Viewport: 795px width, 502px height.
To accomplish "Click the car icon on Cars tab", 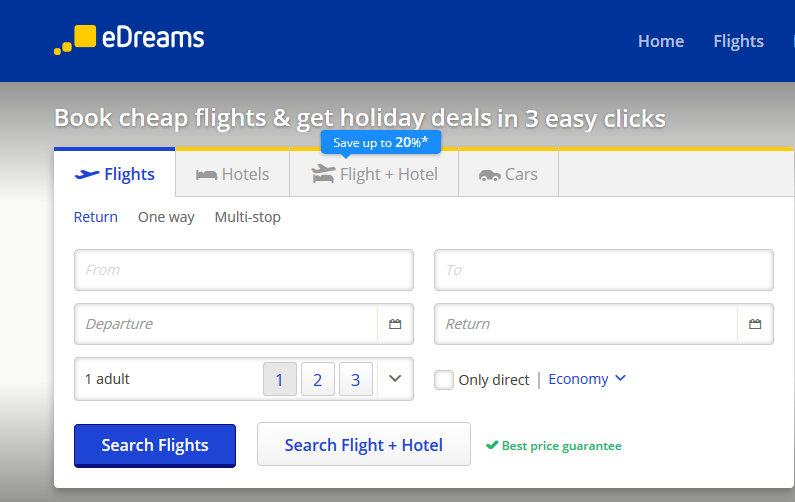I will (489, 175).
